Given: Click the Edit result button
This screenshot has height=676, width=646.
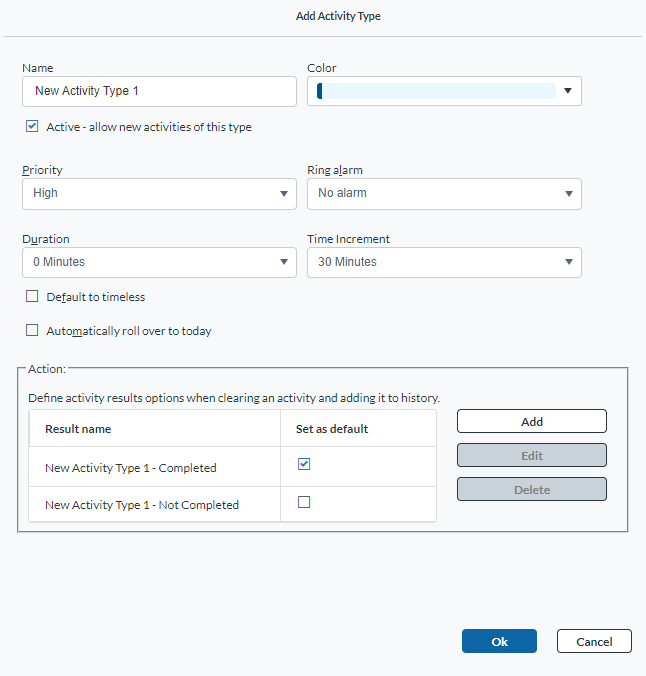Looking at the screenshot, I should 532,455.
